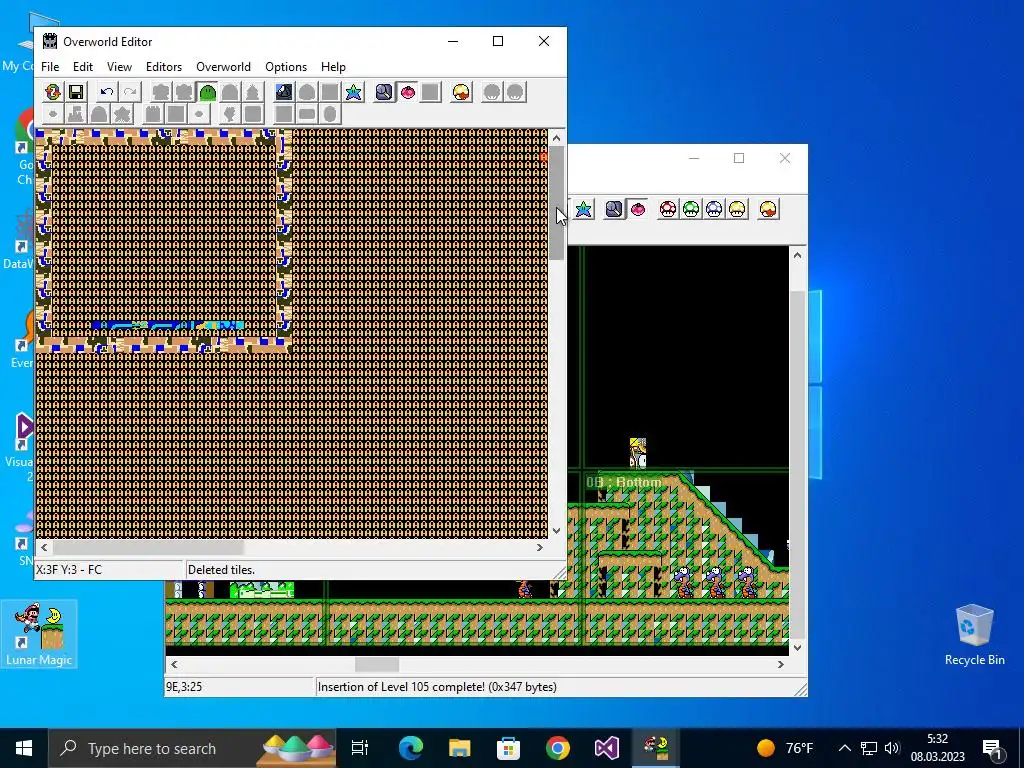1024x768 pixels.
Task: Toggle the pink berry button in Overworld Editor
Action: (x=408, y=92)
